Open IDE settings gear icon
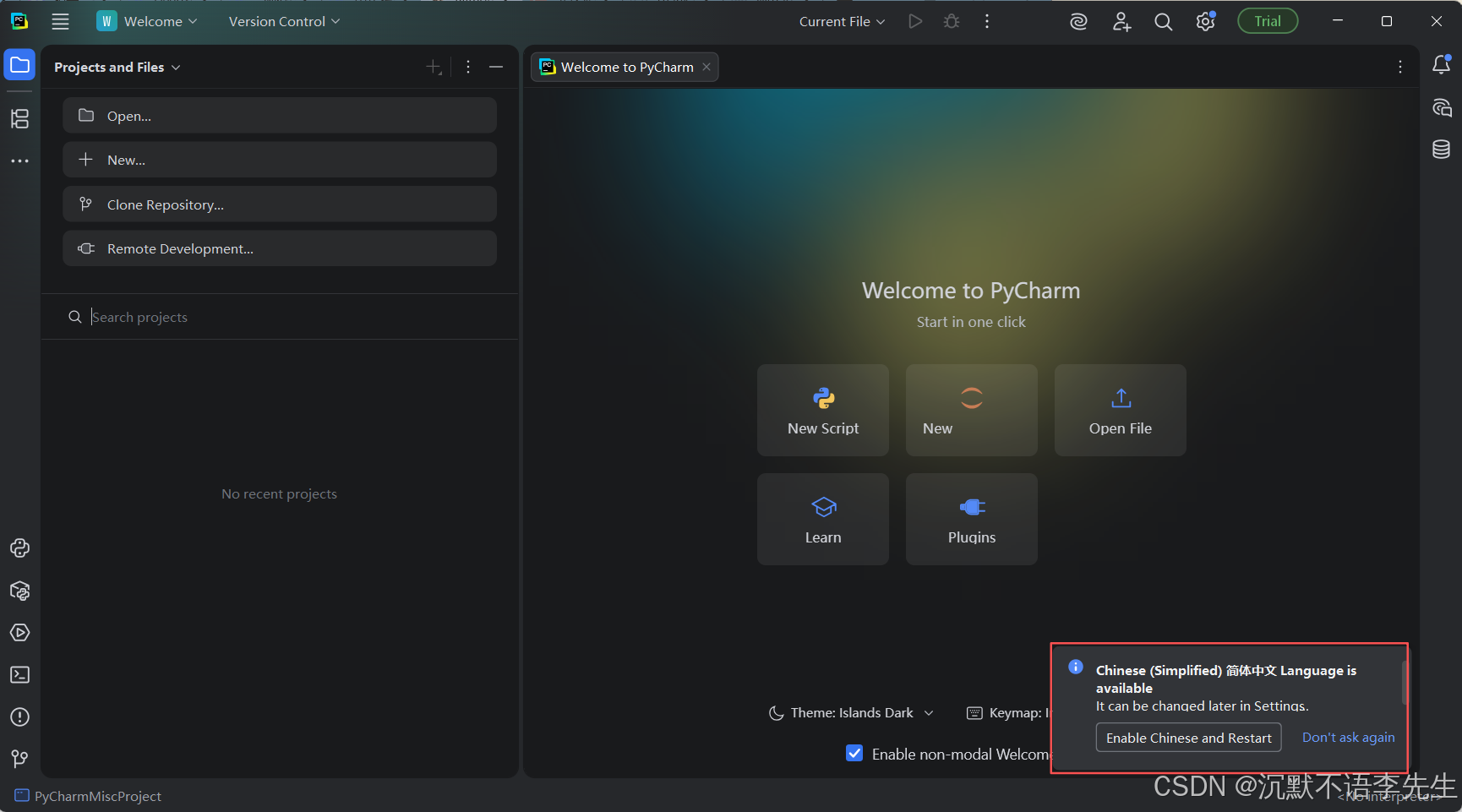The image size is (1462, 812). pos(1206,22)
